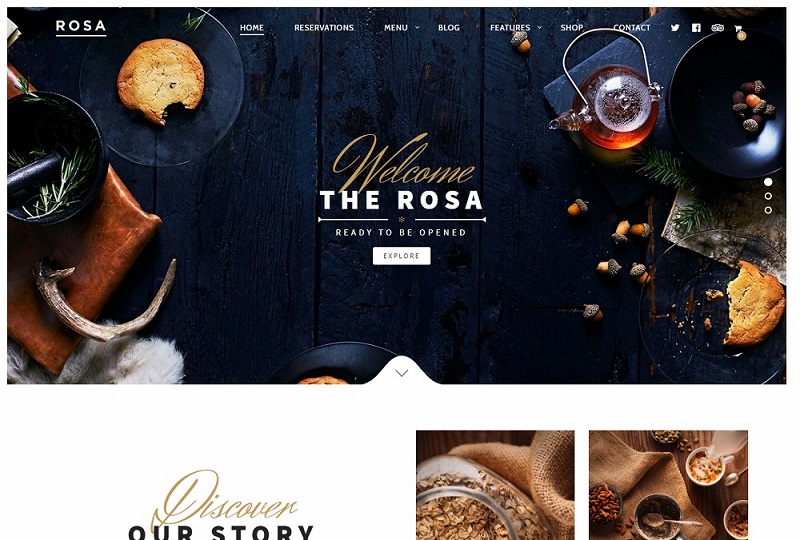
Task: Open the nuts and cereal bowls image
Action: point(668,485)
